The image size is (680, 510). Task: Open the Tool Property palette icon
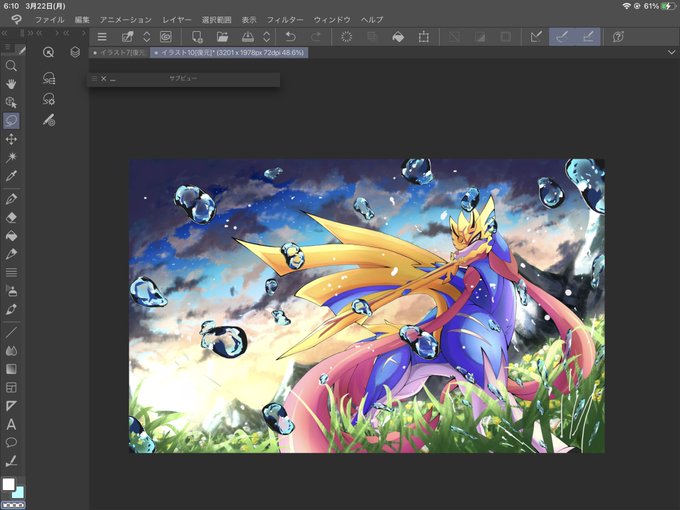pyautogui.click(x=49, y=99)
